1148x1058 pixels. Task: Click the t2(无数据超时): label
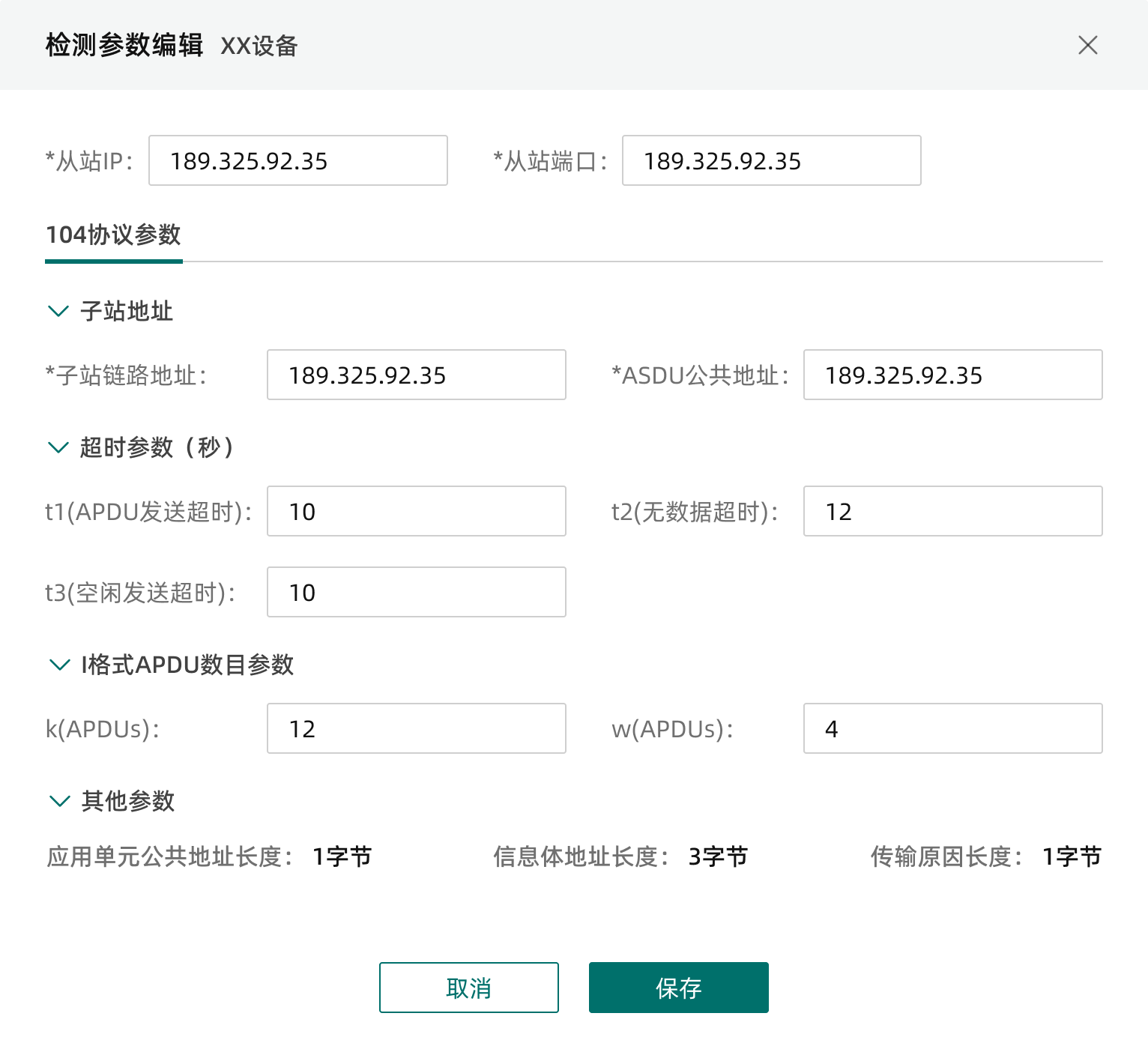pyautogui.click(x=695, y=512)
